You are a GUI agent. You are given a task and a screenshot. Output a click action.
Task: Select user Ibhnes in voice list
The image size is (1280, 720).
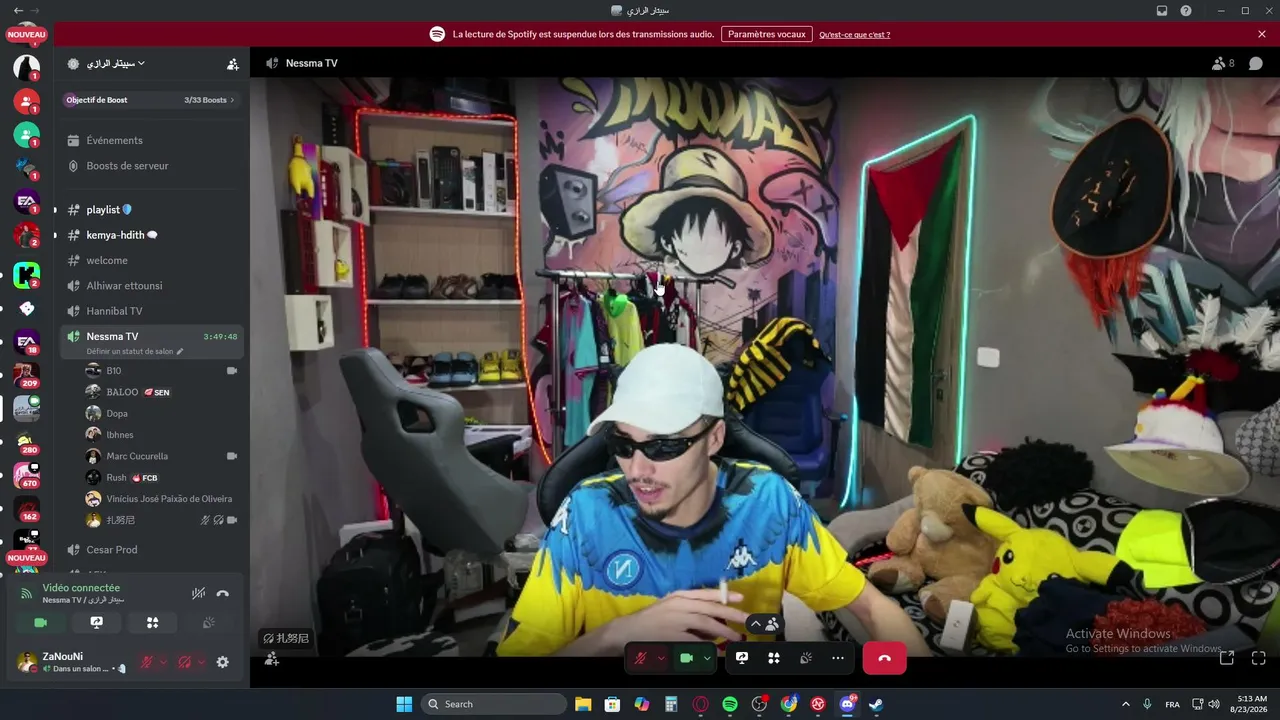click(162, 435)
